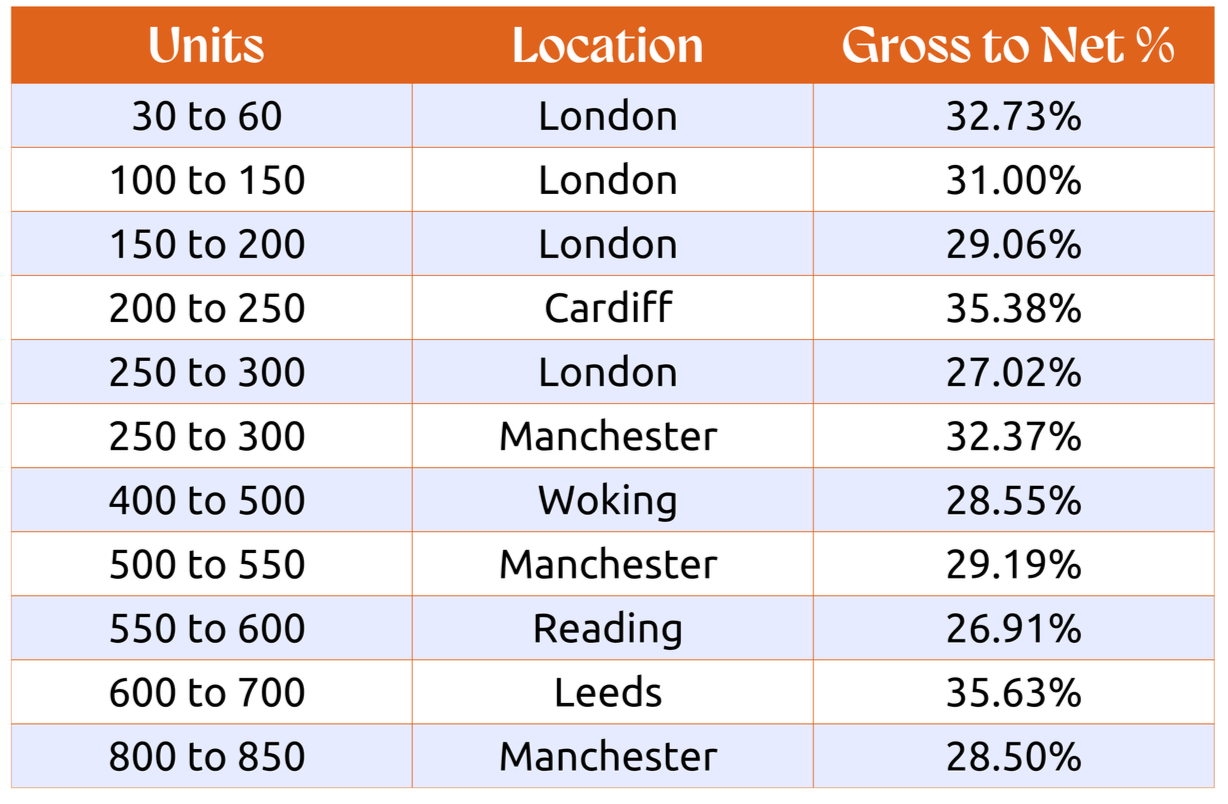
Task: Select the 150 to 200 units cell
Action: click(x=207, y=244)
